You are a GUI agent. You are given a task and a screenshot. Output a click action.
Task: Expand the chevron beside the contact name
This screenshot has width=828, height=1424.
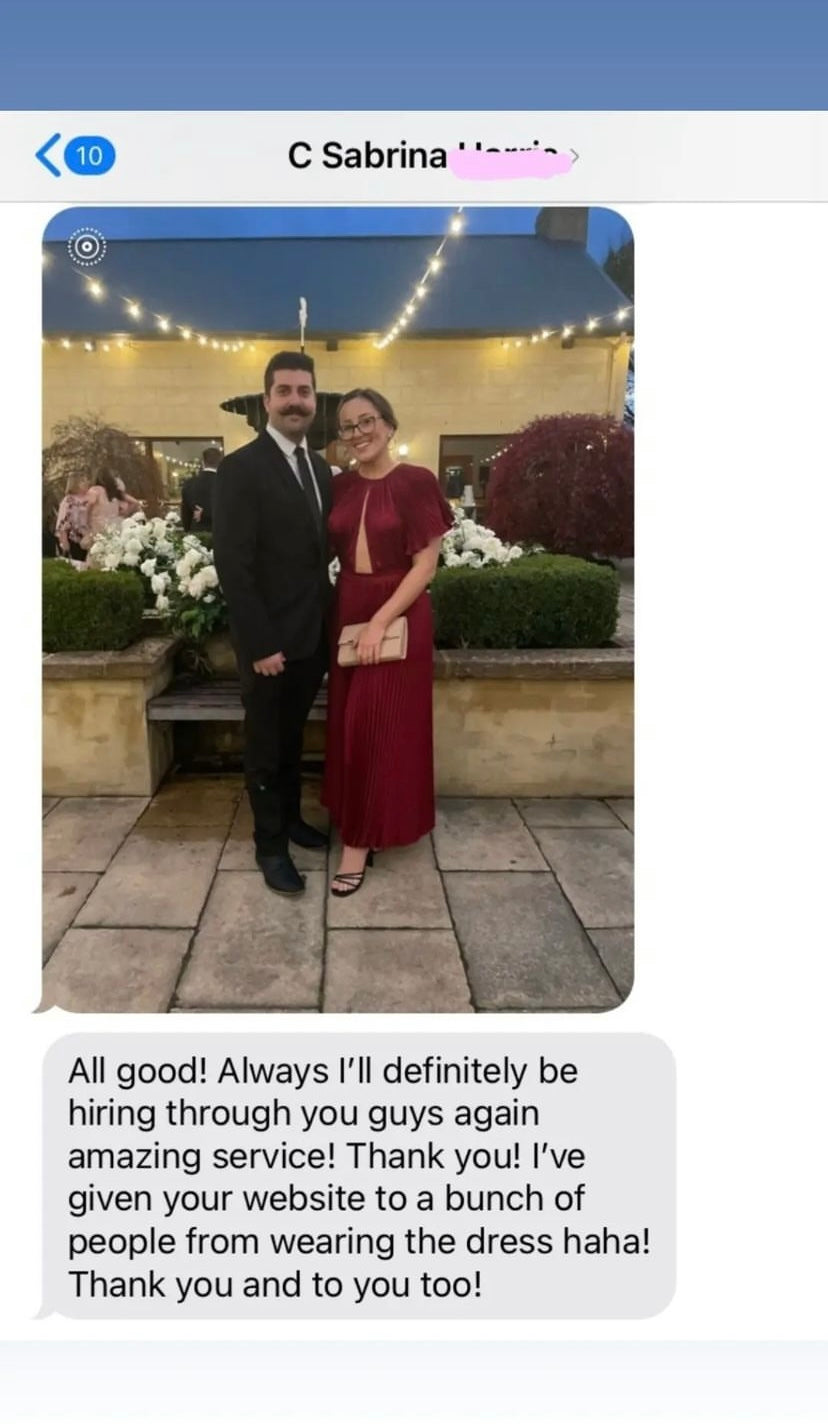[574, 156]
